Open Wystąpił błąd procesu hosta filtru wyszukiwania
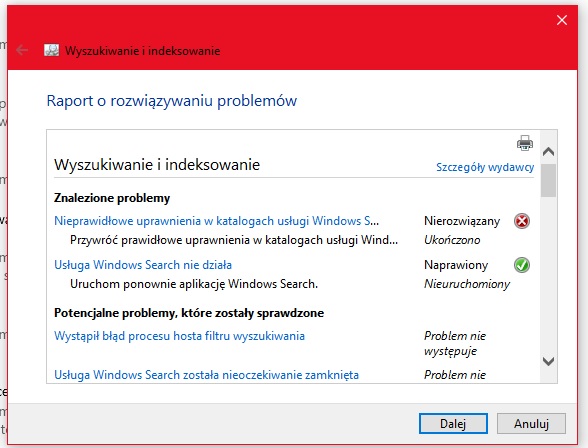 [179, 336]
